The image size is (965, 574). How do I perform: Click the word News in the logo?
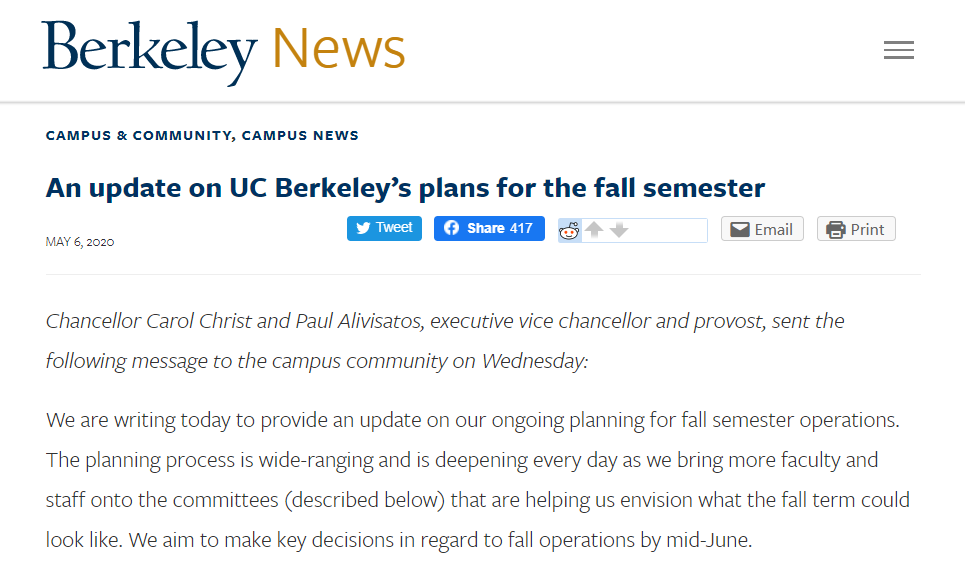point(338,49)
